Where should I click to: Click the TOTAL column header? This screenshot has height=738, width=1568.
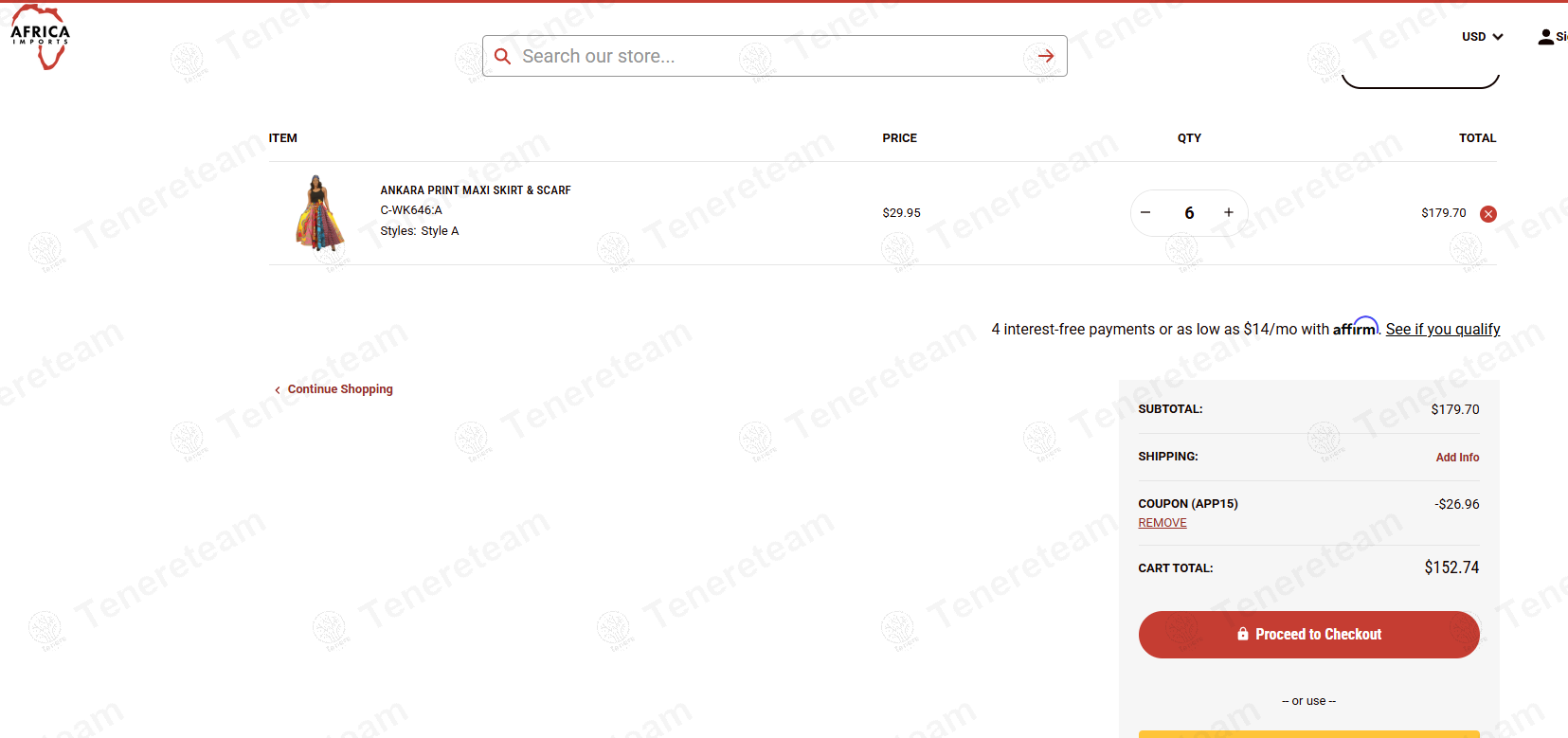(1477, 138)
